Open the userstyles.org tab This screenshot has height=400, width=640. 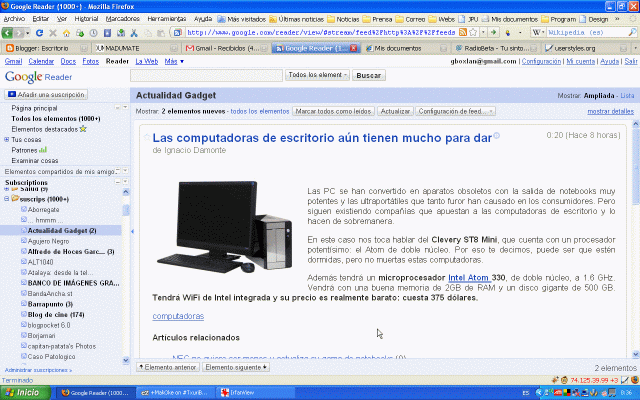pos(586,48)
